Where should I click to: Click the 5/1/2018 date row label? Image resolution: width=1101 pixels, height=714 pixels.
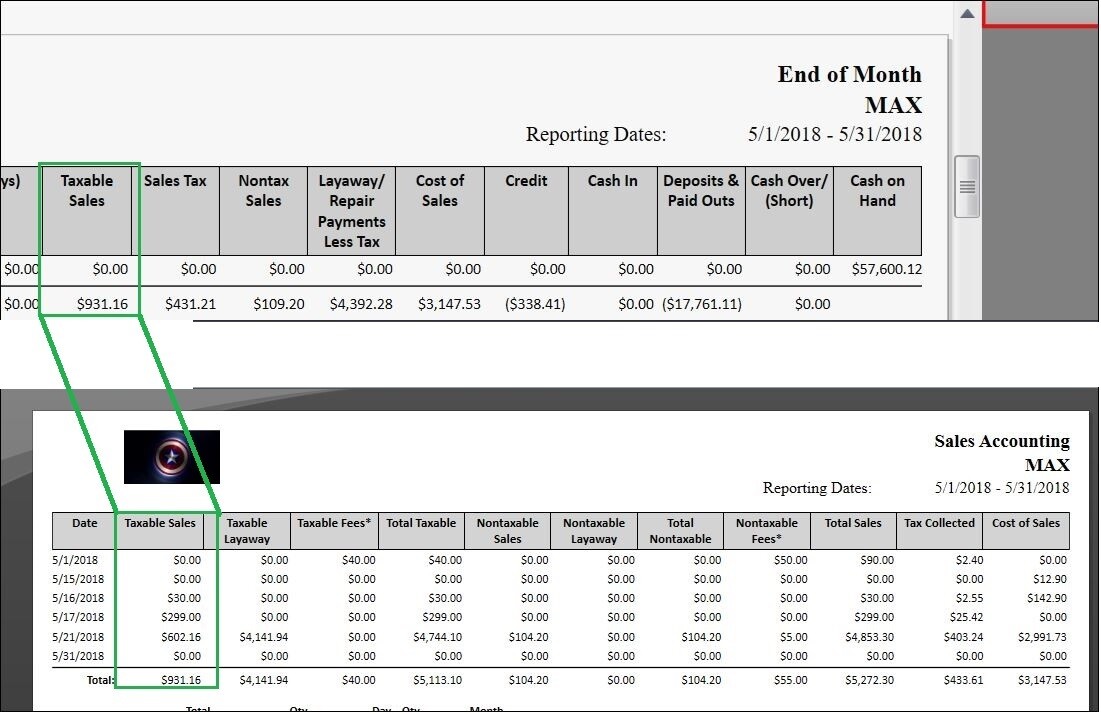pyautogui.click(x=75, y=560)
